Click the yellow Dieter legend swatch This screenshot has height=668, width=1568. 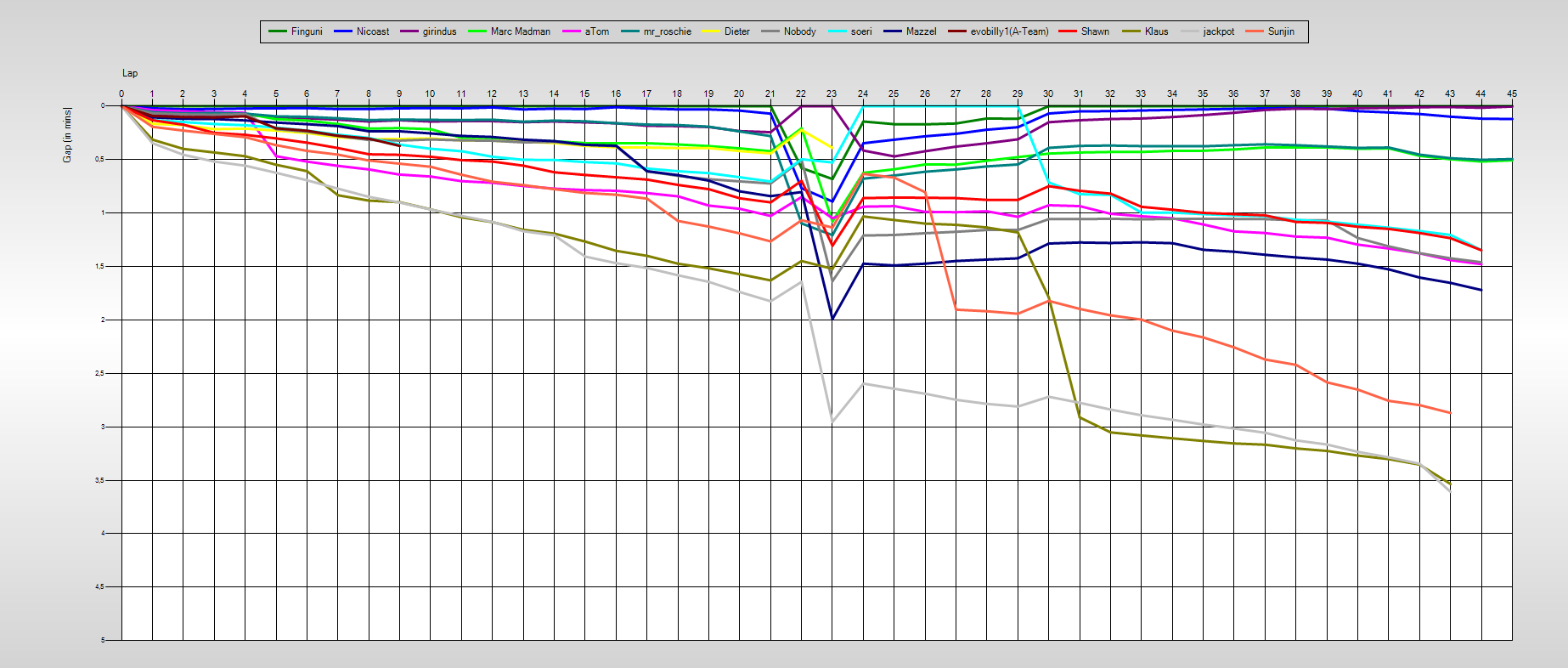[x=711, y=31]
